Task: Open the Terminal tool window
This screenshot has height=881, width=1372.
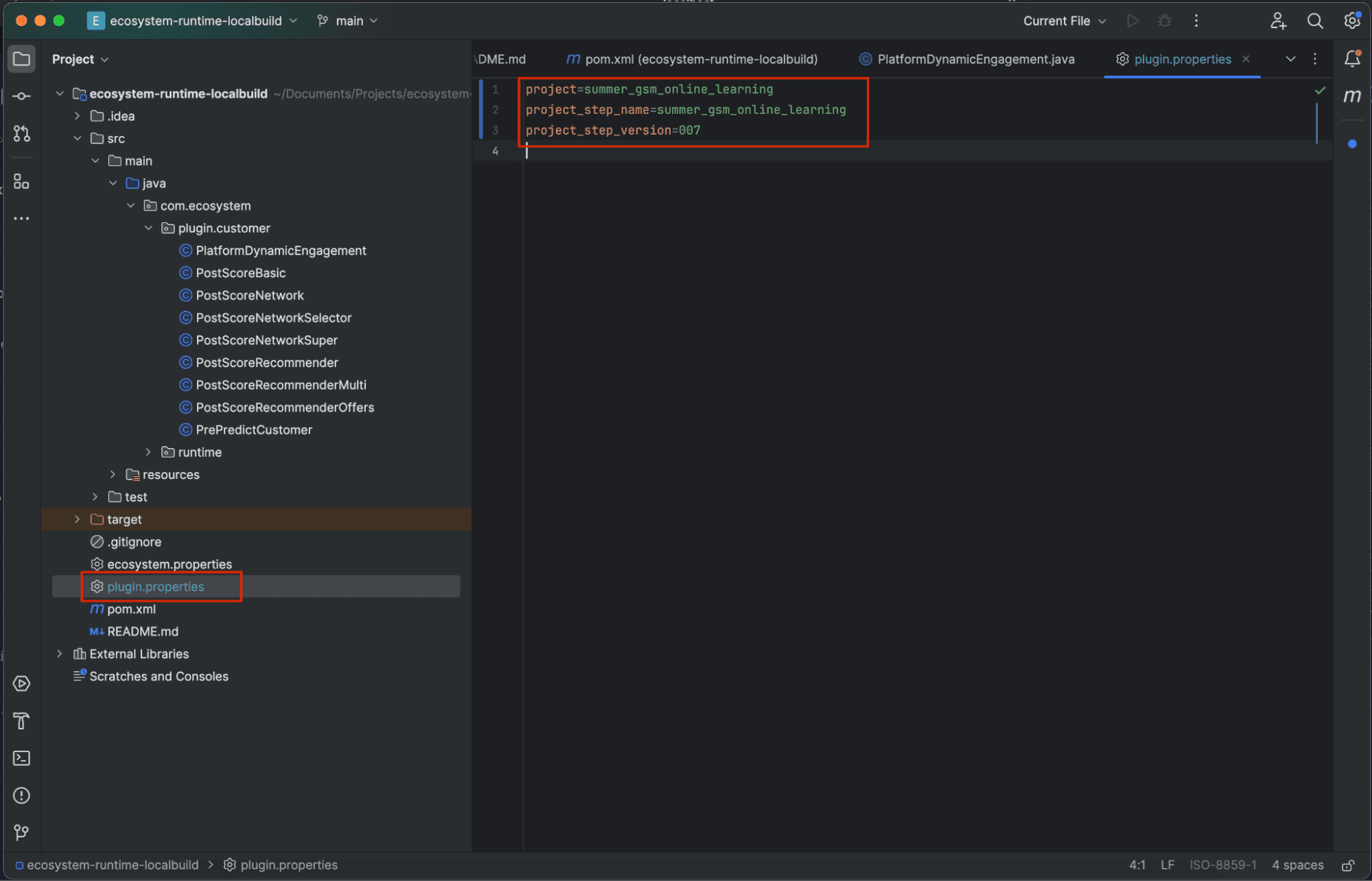Action: 21,758
